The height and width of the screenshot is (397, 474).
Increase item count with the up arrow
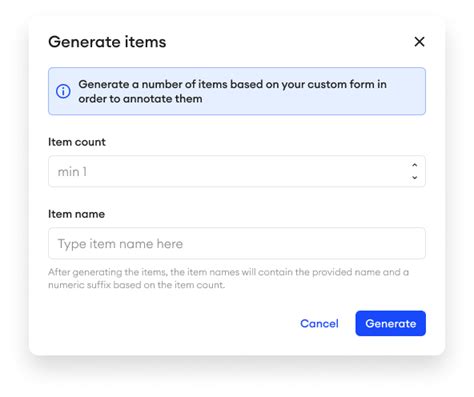[415, 165]
